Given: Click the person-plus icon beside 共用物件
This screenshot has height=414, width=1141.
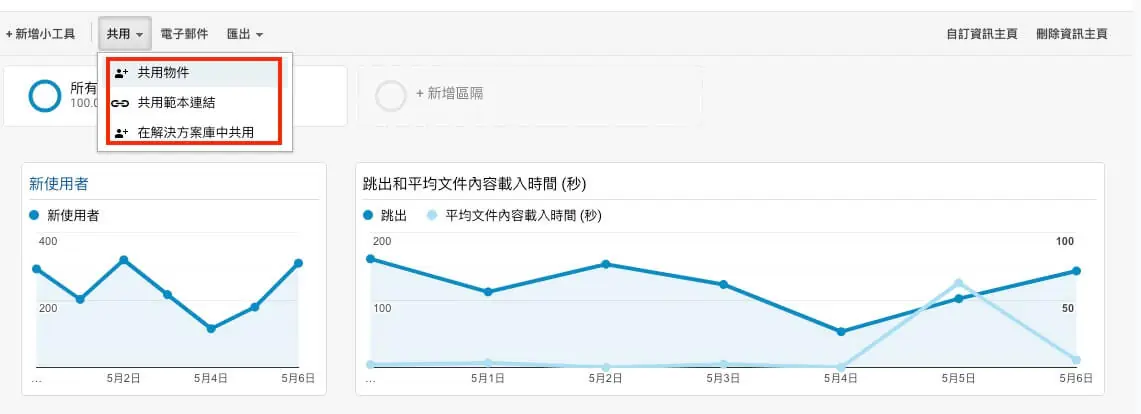Looking at the screenshot, I should click(121, 73).
